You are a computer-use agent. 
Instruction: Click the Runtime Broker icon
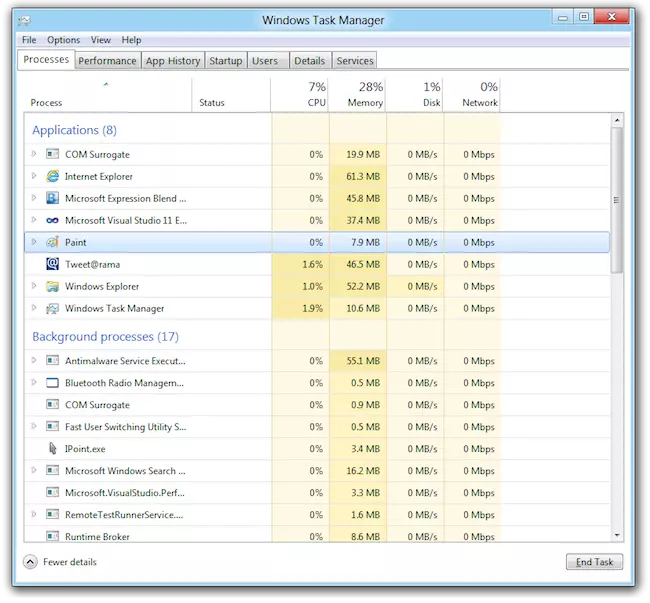[52, 536]
